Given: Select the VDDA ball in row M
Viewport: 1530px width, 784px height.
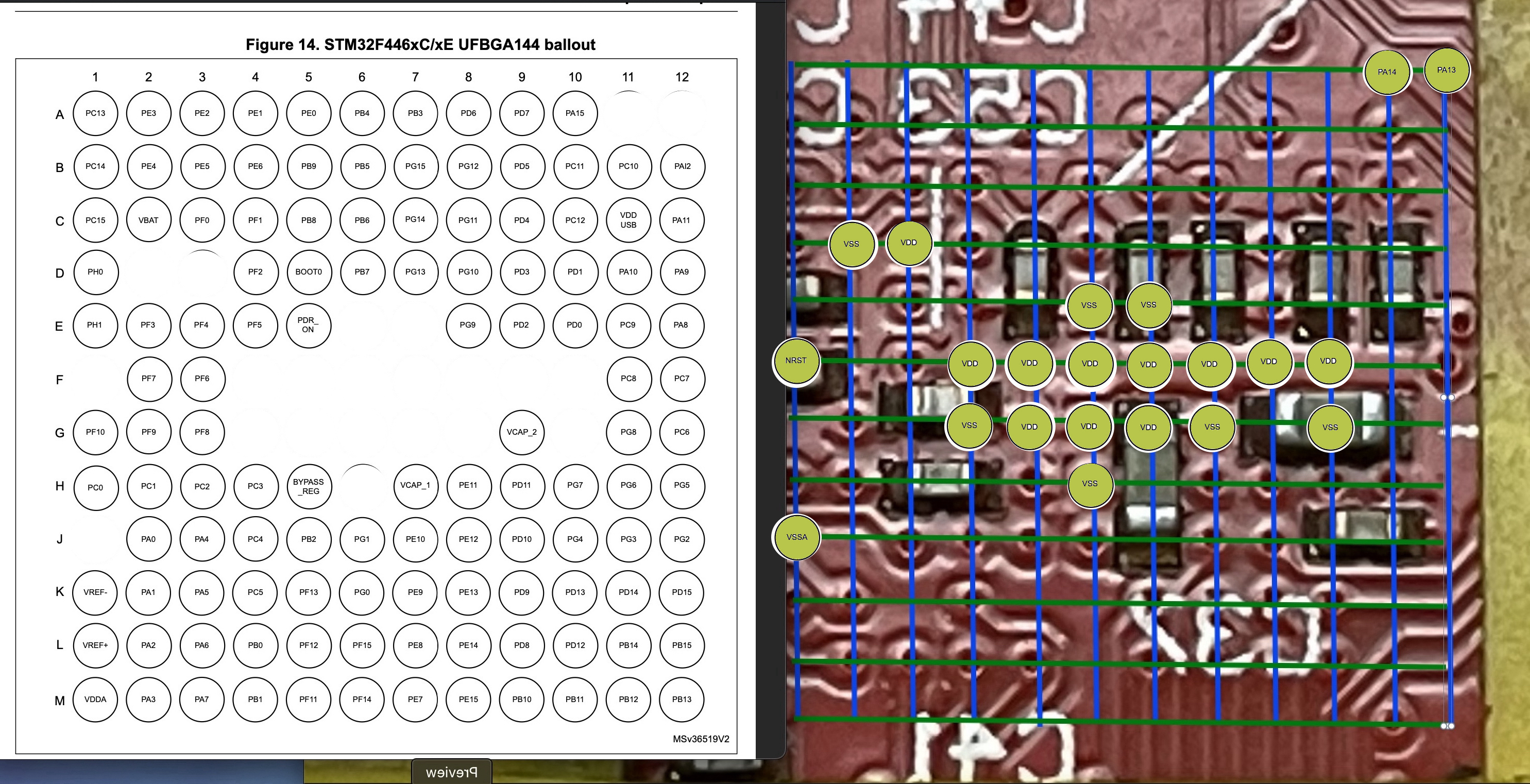Looking at the screenshot, I should pyautogui.click(x=95, y=699).
